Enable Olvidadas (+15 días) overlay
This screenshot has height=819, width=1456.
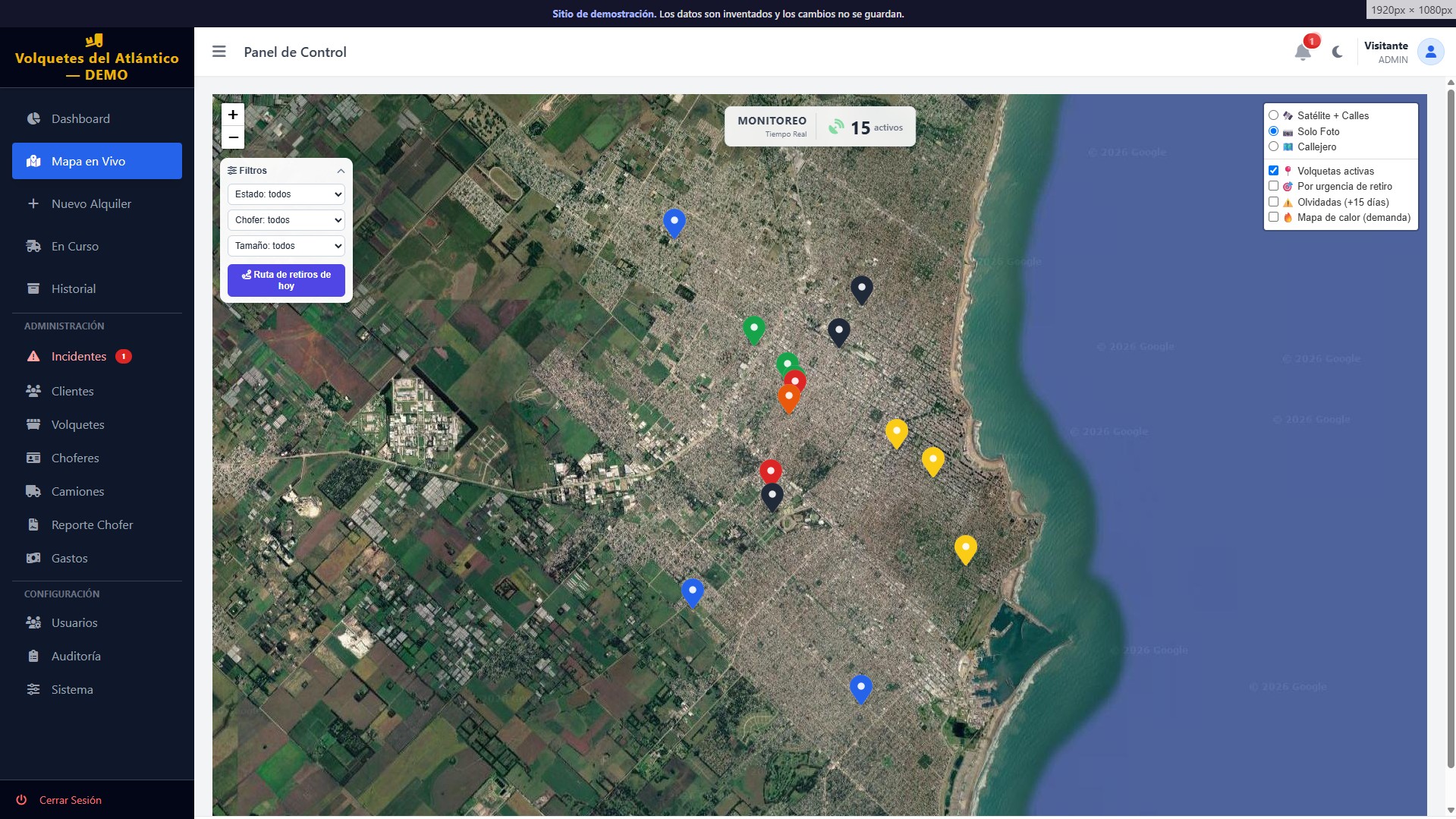point(1273,202)
